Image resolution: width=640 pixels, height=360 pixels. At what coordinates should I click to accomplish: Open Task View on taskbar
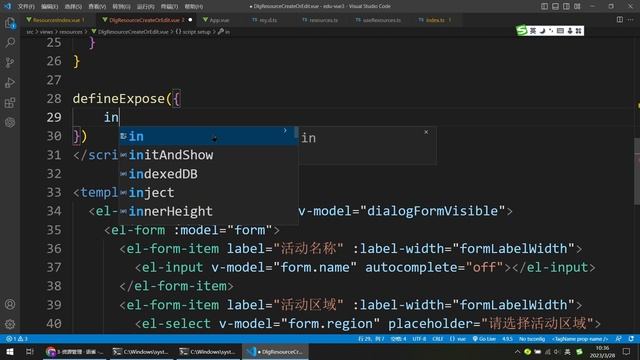click(x=29, y=351)
